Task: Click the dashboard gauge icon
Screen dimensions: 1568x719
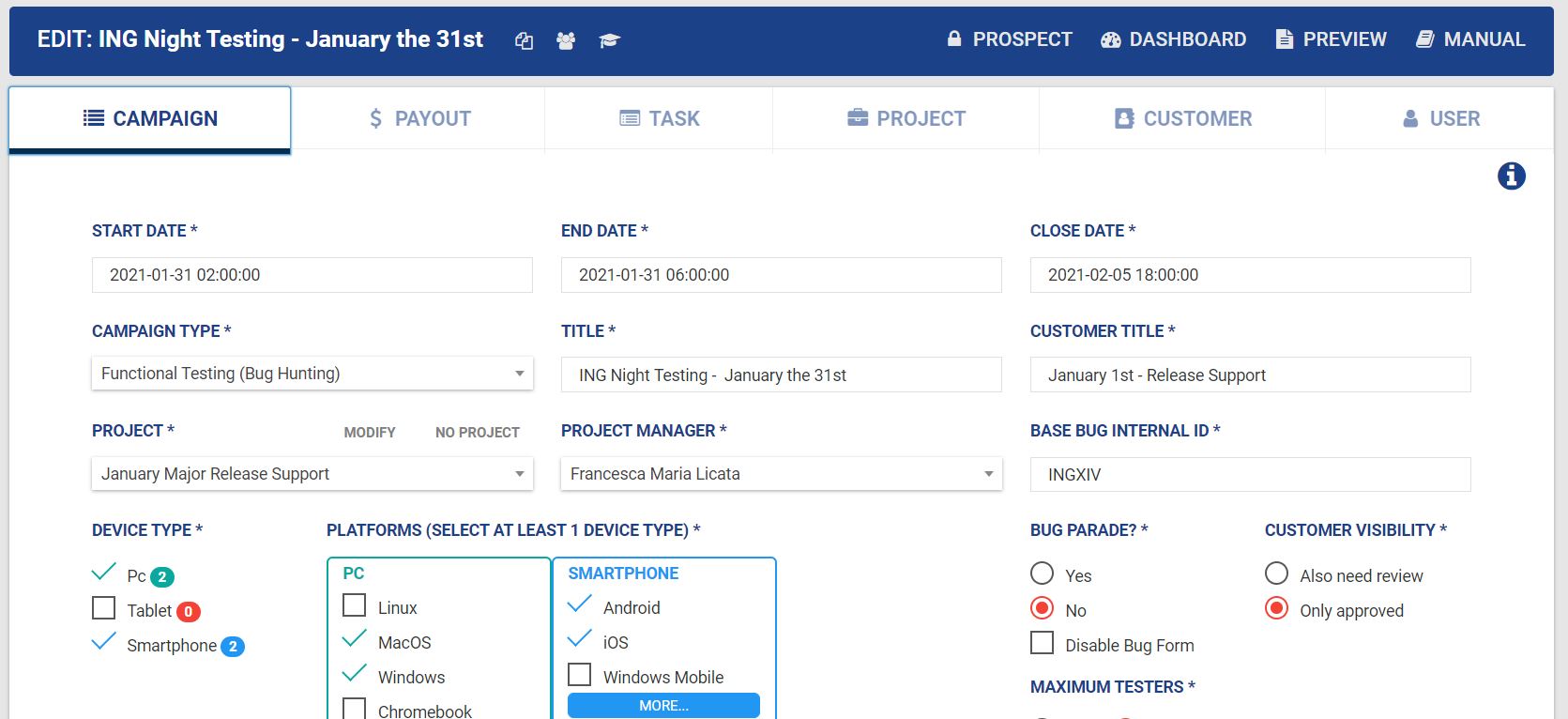Action: [1111, 39]
